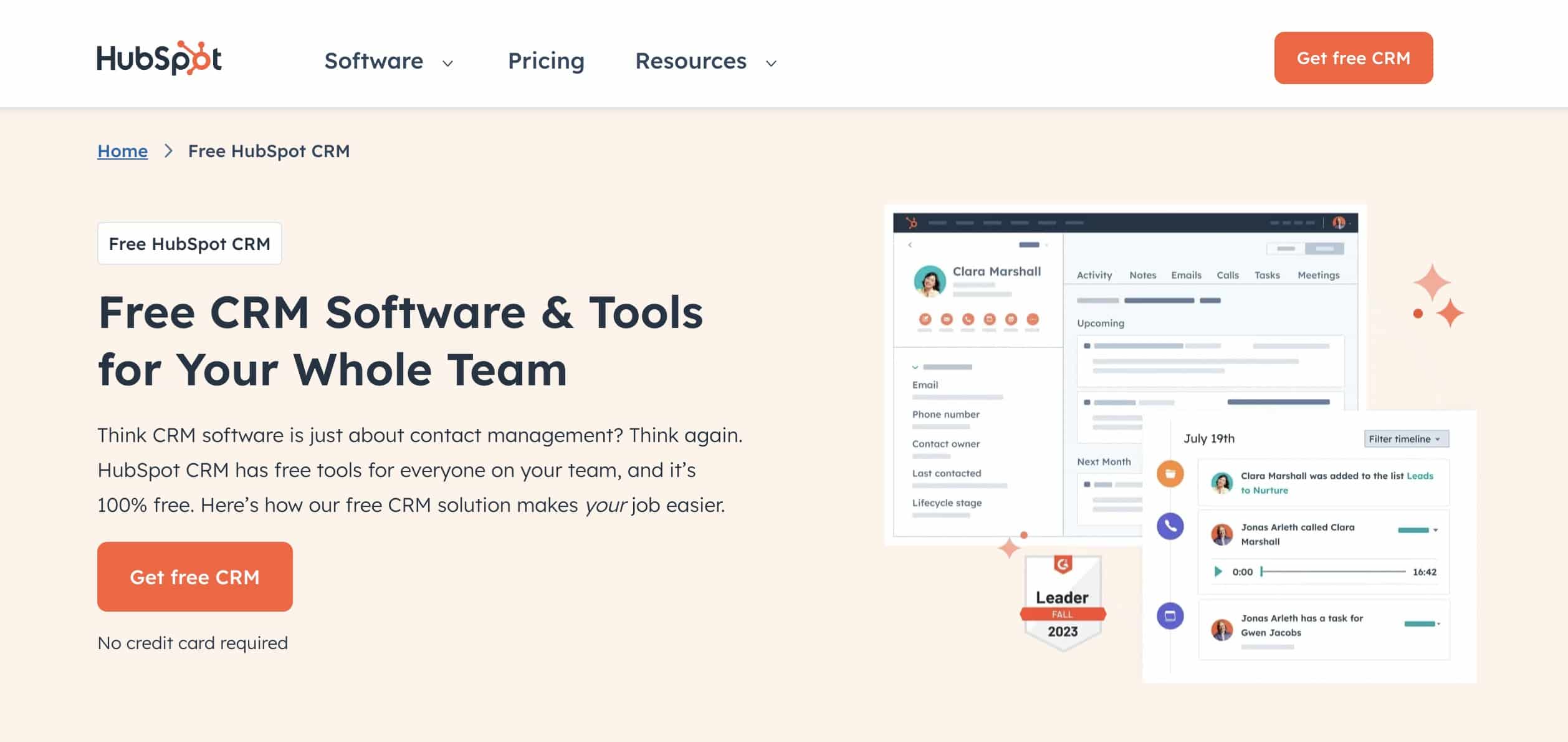Image resolution: width=1568 pixels, height=742 pixels.
Task: Click the Get free CRM hero button
Action: pos(195,576)
